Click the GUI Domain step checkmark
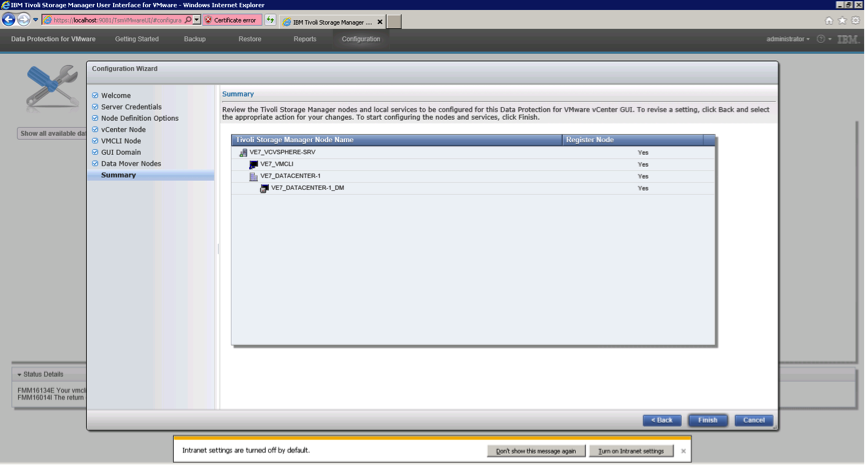This screenshot has height=465, width=865. pos(95,152)
